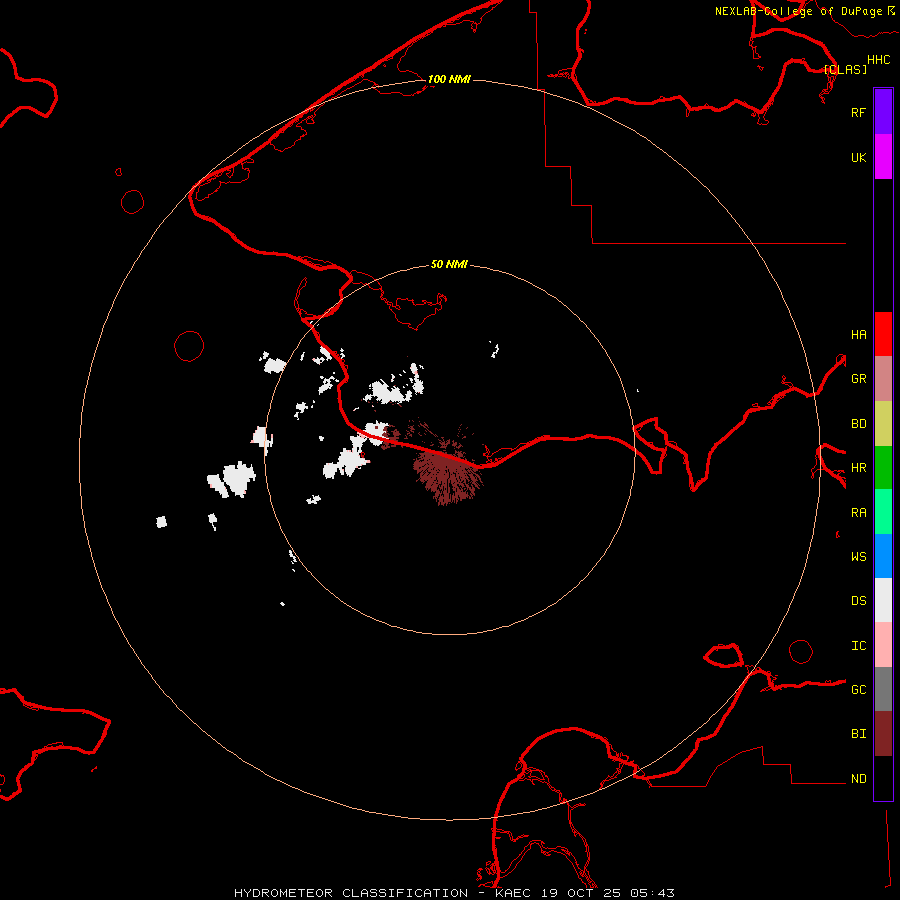Screen dimensions: 900x900
Task: Click the 50 NMI range ring label
Action: pyautogui.click(x=449, y=264)
